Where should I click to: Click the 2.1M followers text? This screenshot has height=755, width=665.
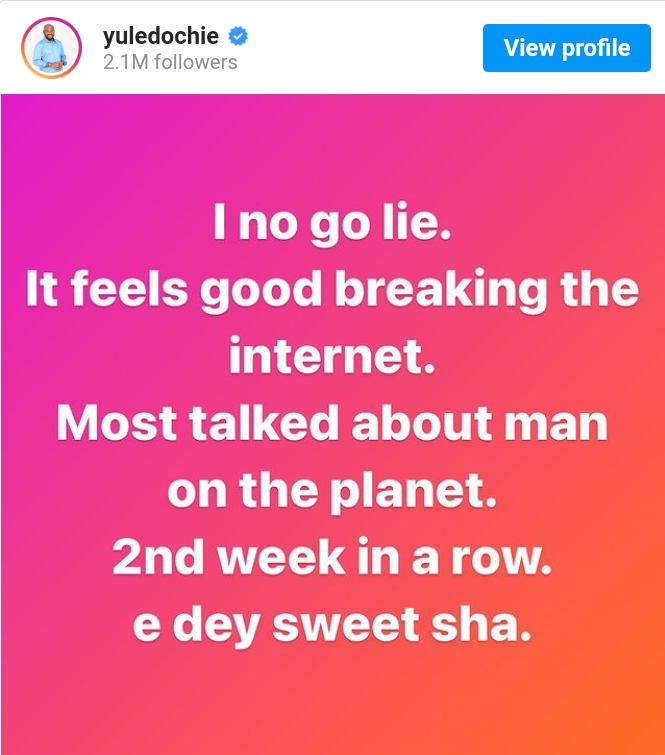coord(170,62)
